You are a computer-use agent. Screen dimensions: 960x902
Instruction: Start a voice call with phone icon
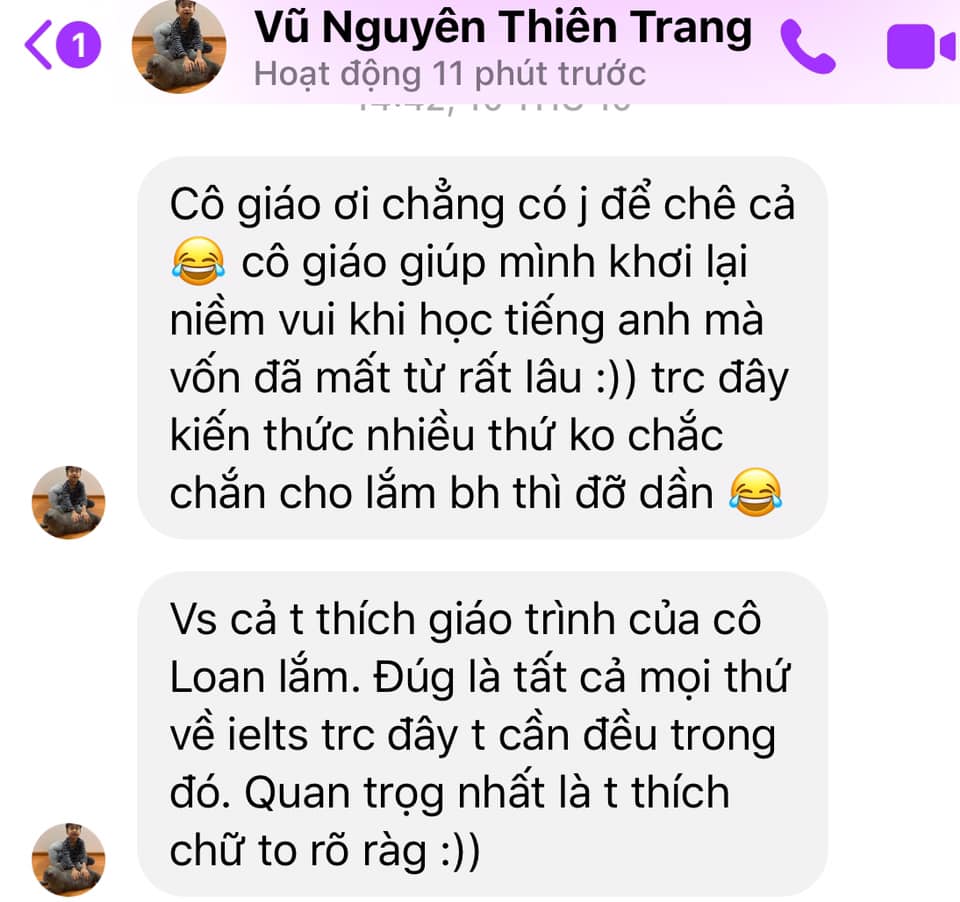point(808,47)
